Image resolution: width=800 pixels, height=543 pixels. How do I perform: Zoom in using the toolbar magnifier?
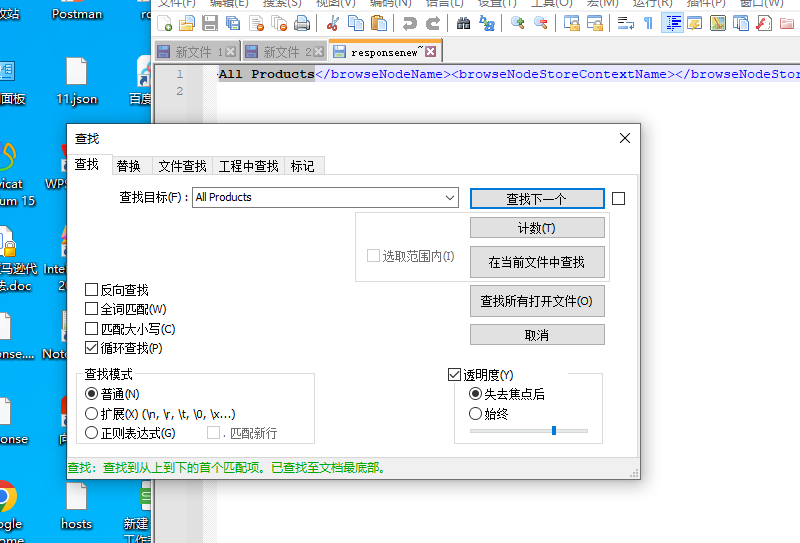click(x=517, y=23)
